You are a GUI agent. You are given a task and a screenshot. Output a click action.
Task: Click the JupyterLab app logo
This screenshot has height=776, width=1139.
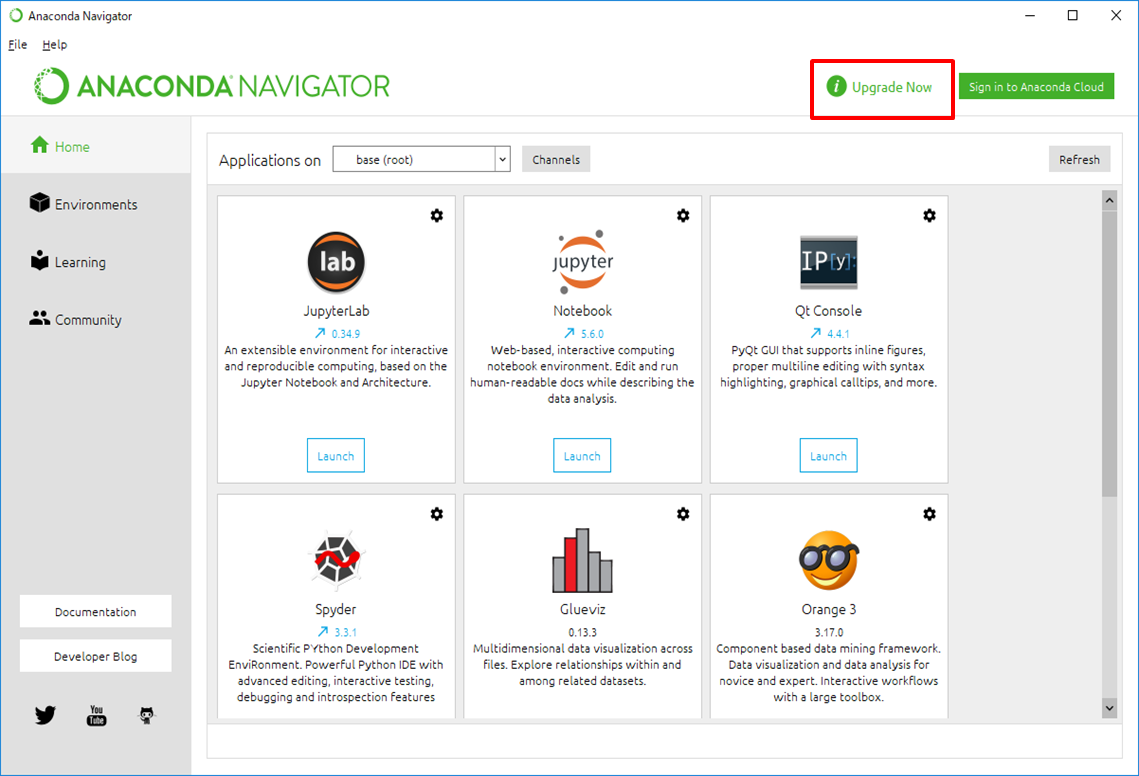[x=336, y=262]
